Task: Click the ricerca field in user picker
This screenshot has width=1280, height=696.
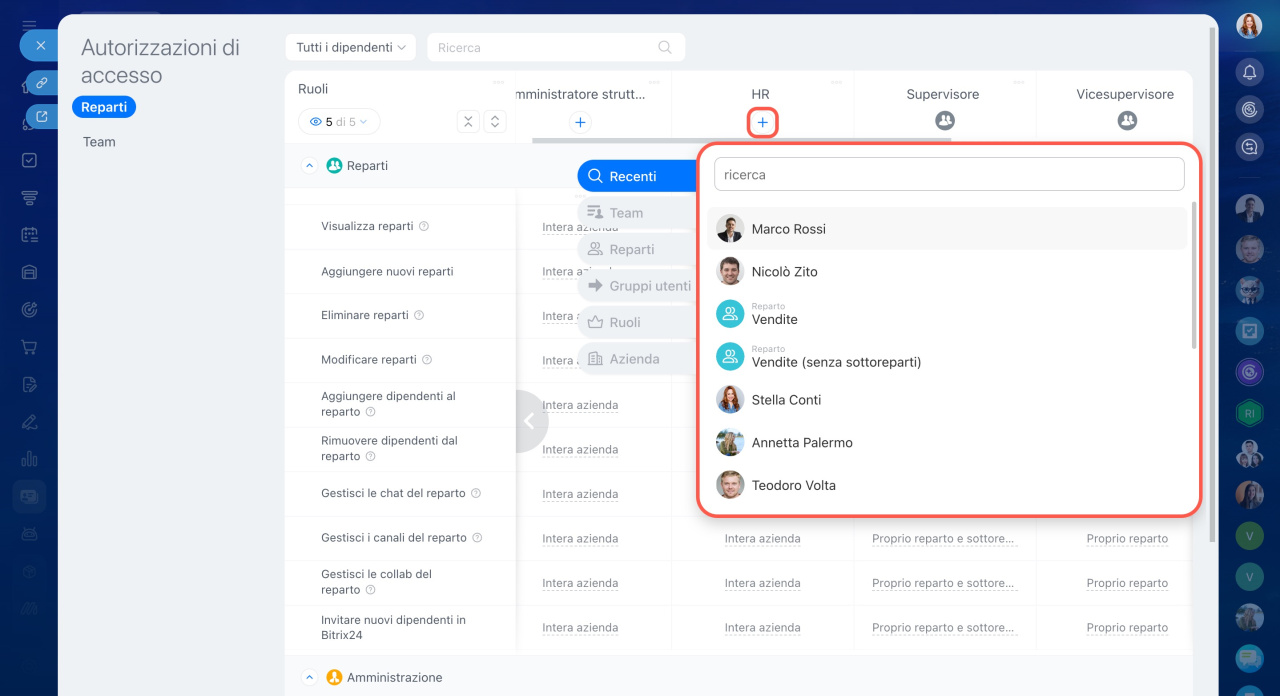Action: 948,174
